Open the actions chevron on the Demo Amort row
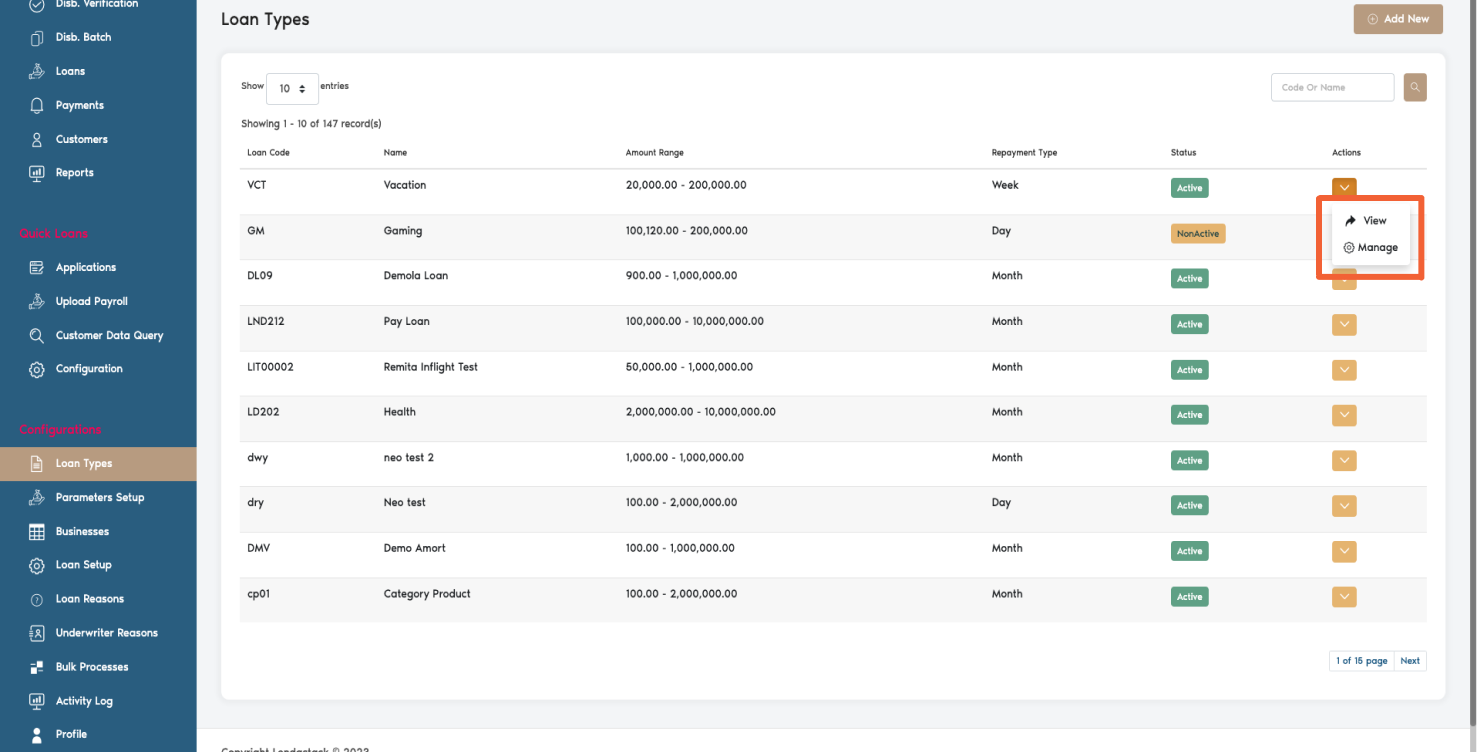The image size is (1477, 752). 1344,551
